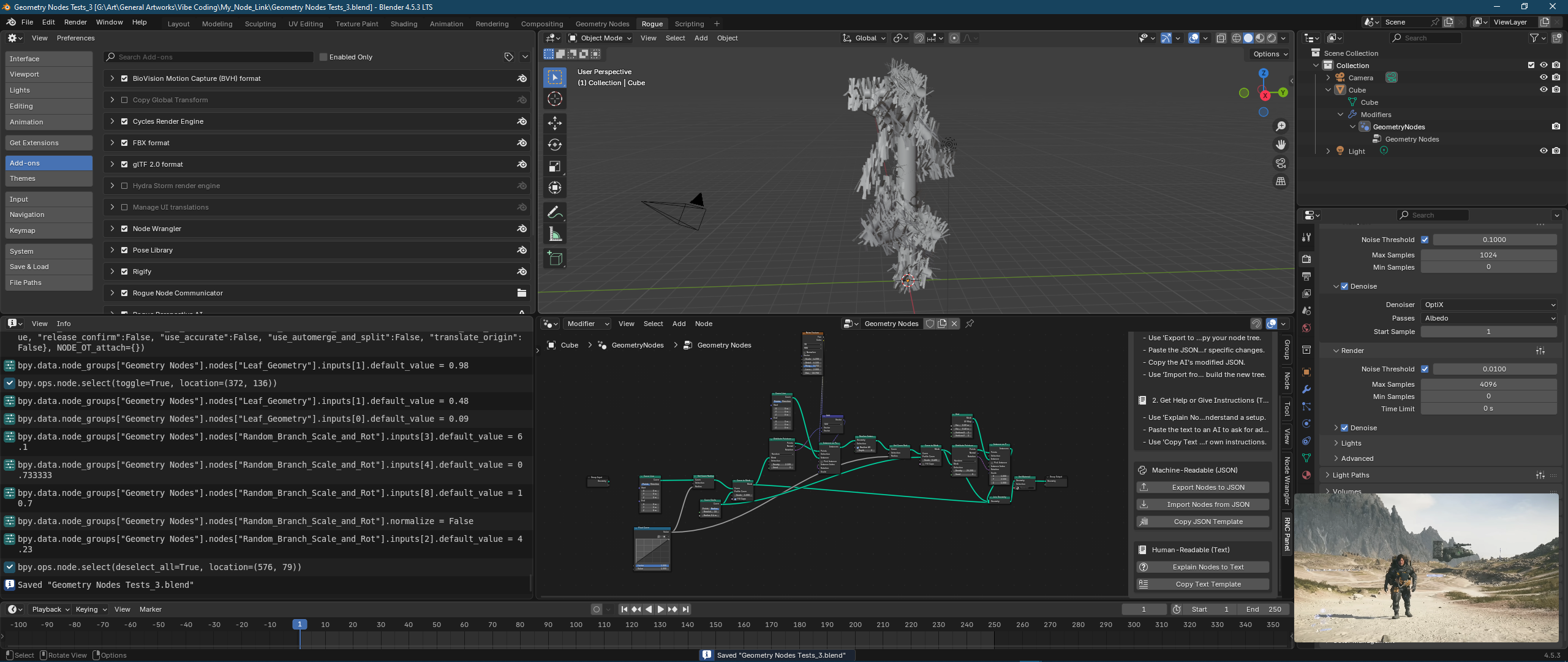Toggle camera view in viewport
This screenshot has height=662, width=1568.
[1281, 163]
